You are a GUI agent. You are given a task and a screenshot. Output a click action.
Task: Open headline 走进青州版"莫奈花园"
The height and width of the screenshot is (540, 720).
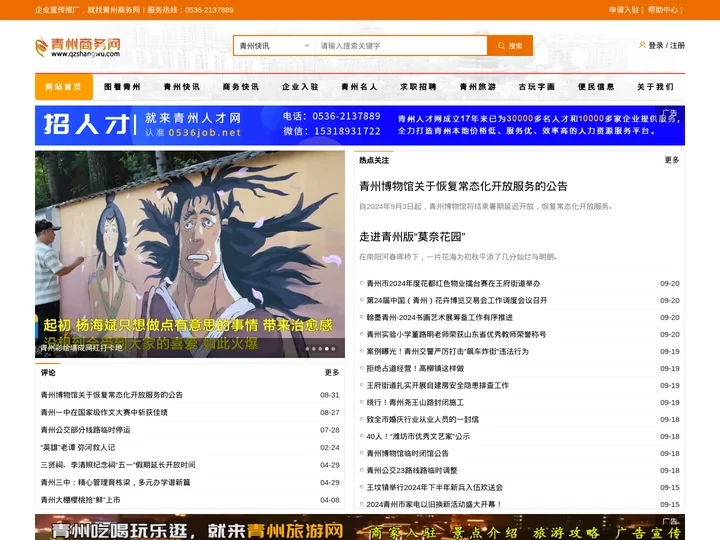412,237
